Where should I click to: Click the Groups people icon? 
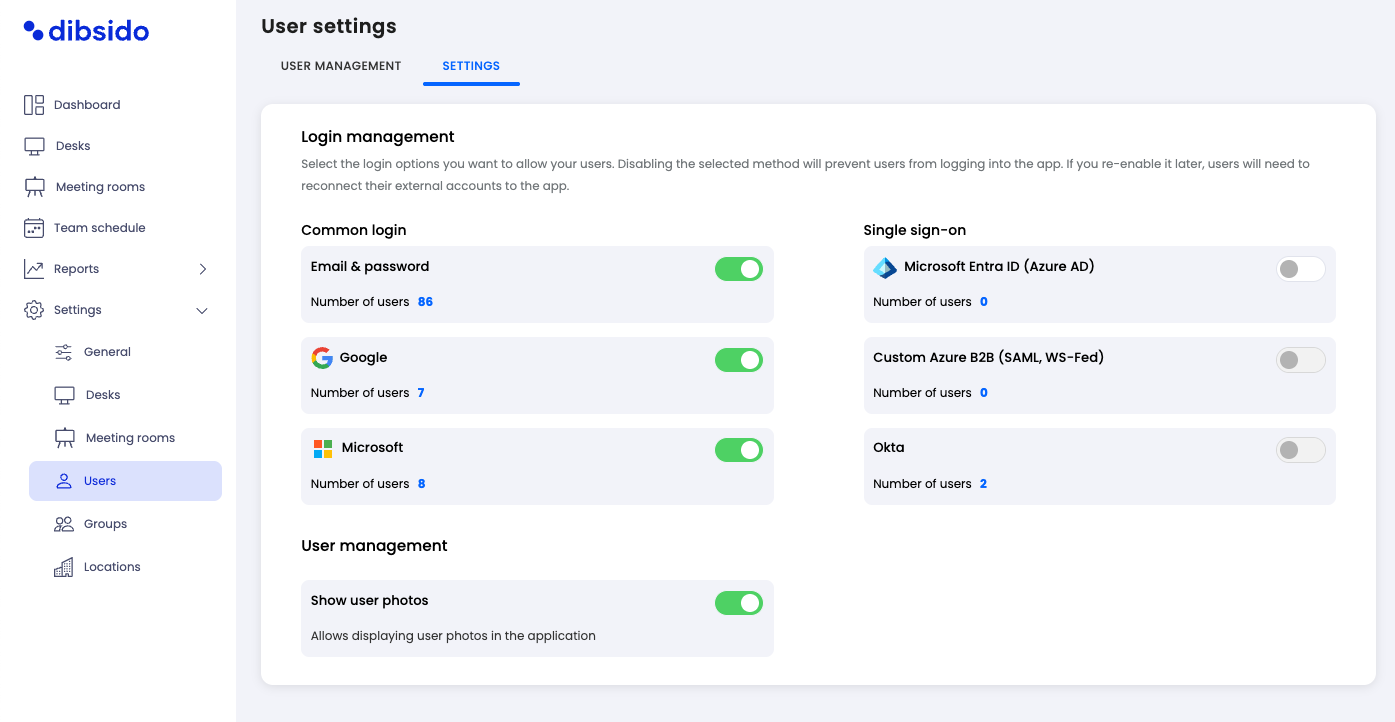point(64,524)
